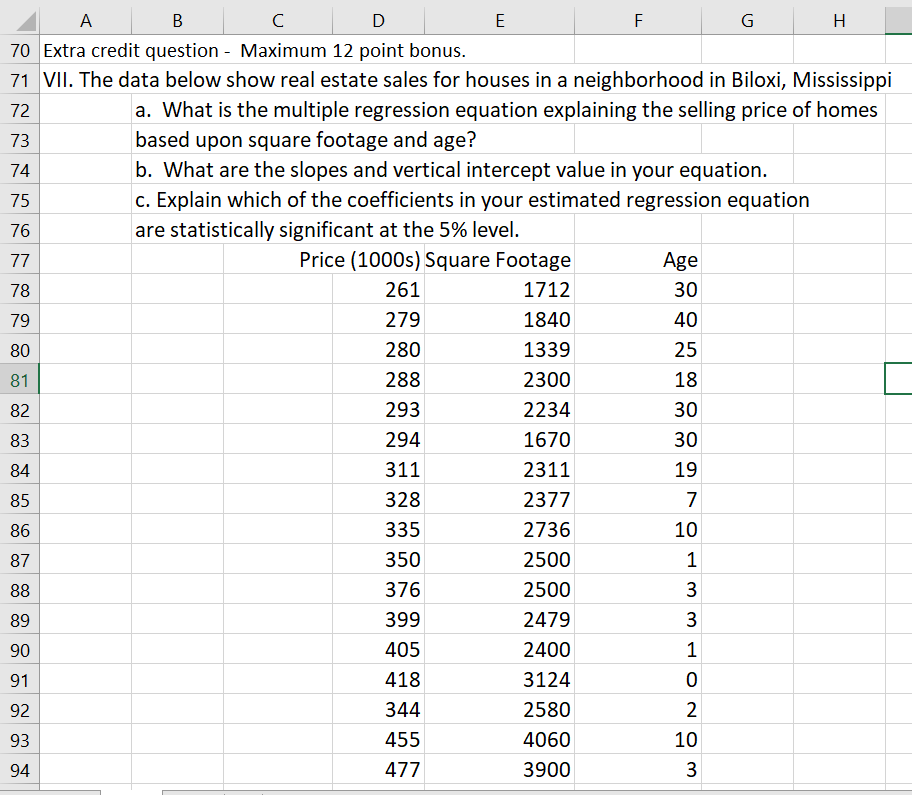Click price cell 311
This screenshot has width=912, height=795.
(379, 469)
